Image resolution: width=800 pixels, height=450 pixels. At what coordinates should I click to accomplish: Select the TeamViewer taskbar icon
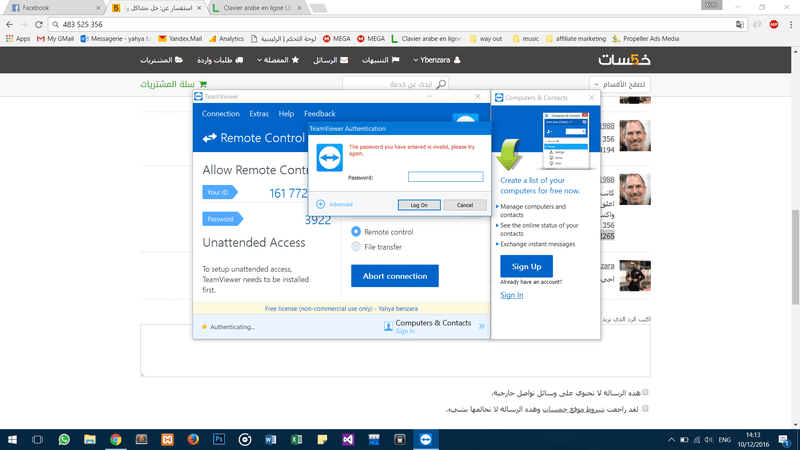point(426,439)
